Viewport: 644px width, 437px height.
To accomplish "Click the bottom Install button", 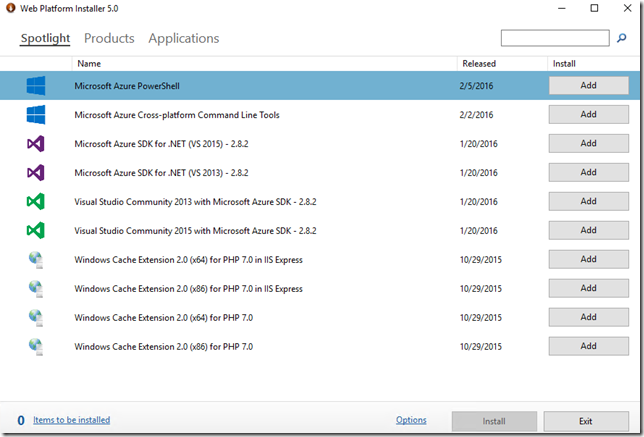I will point(494,421).
